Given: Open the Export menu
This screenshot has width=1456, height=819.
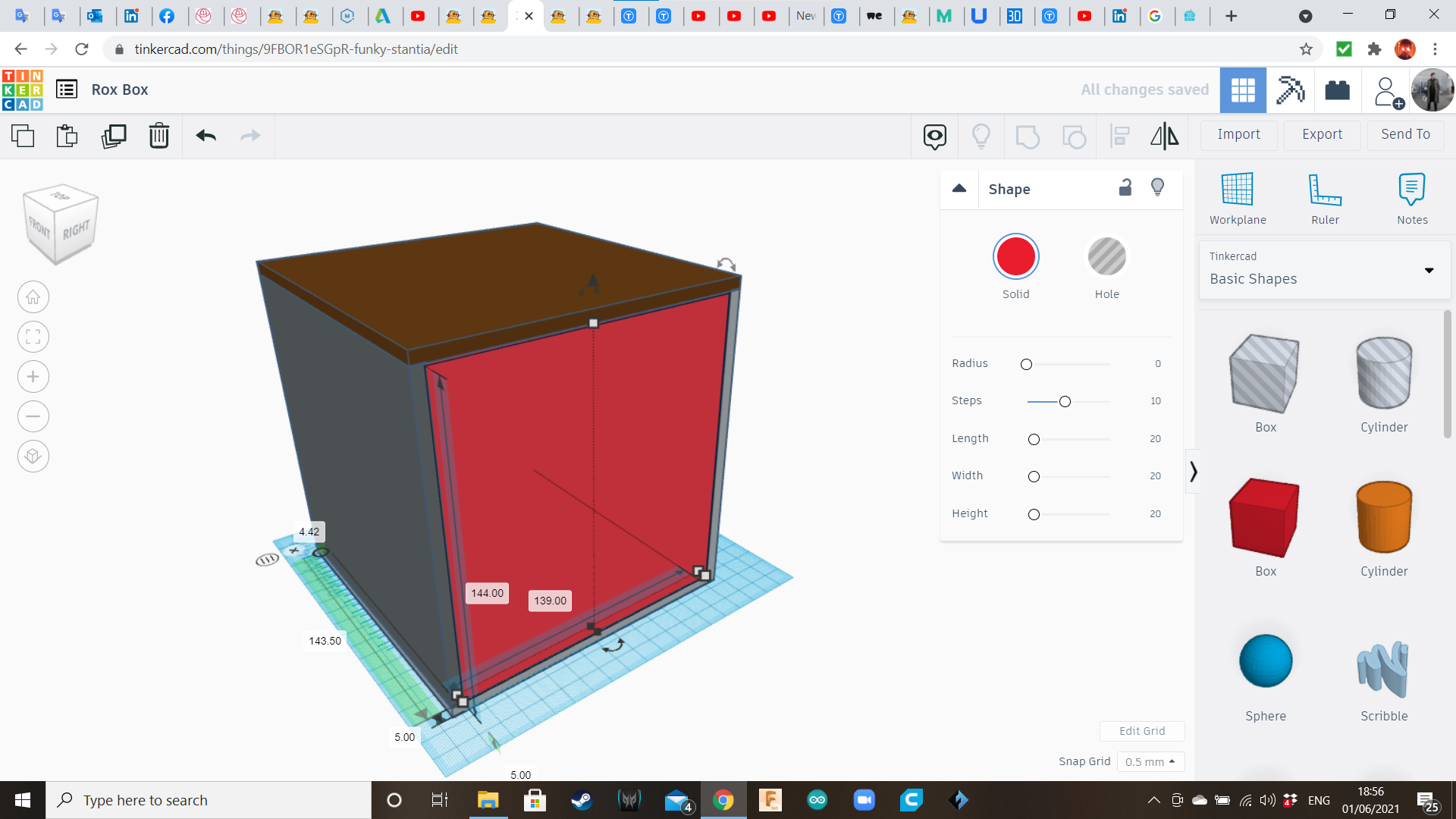Looking at the screenshot, I should 1322,134.
